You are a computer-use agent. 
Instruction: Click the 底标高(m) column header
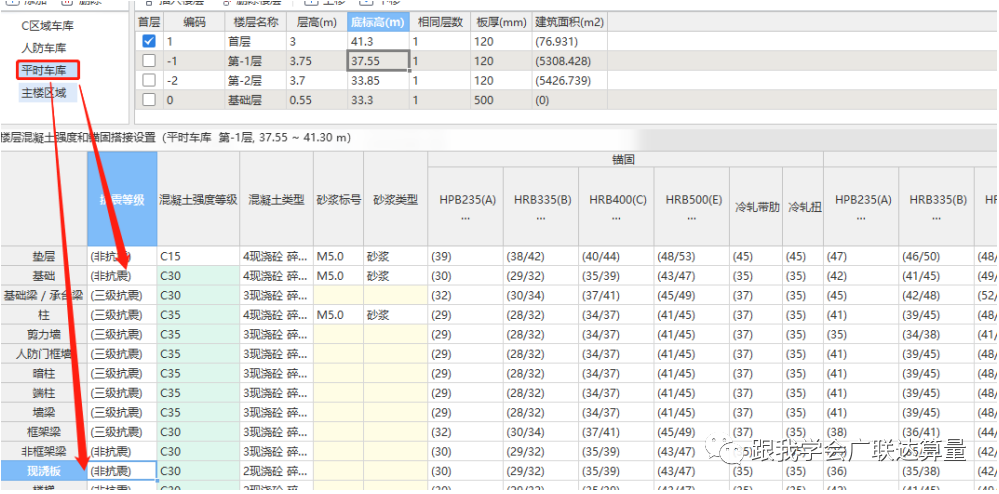[378, 22]
